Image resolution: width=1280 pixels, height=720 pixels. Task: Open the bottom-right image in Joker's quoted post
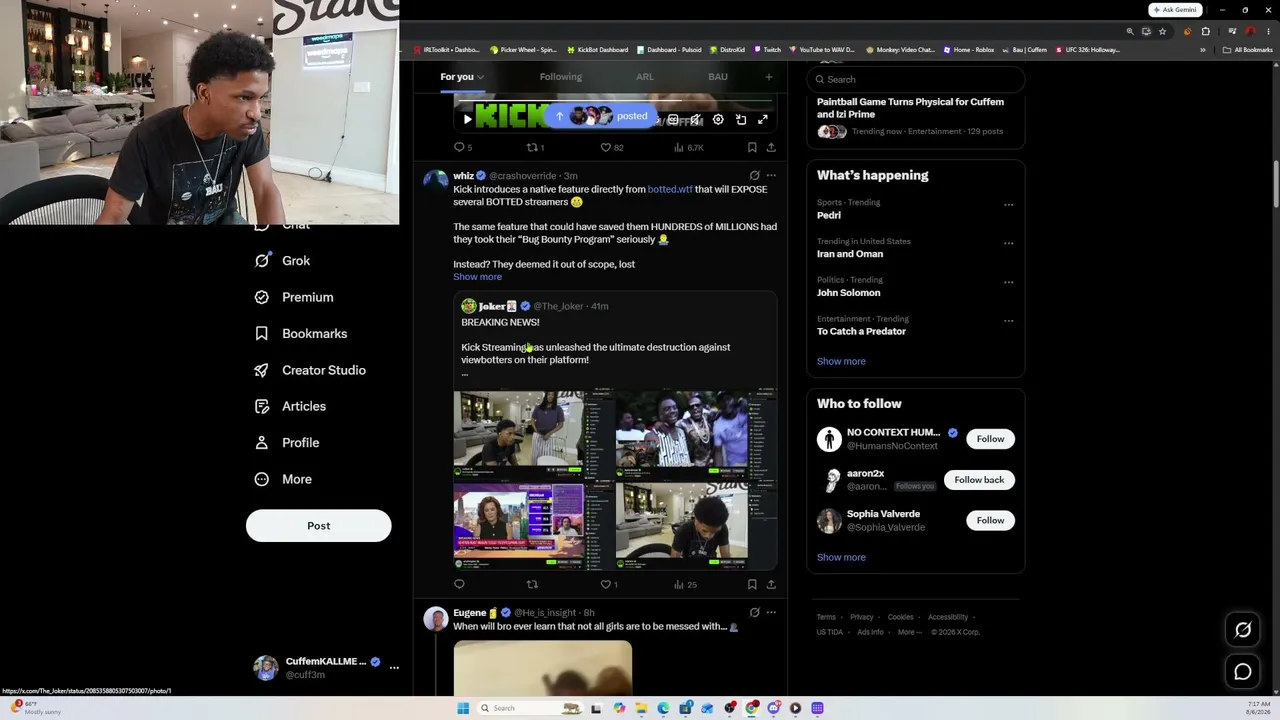tap(696, 526)
